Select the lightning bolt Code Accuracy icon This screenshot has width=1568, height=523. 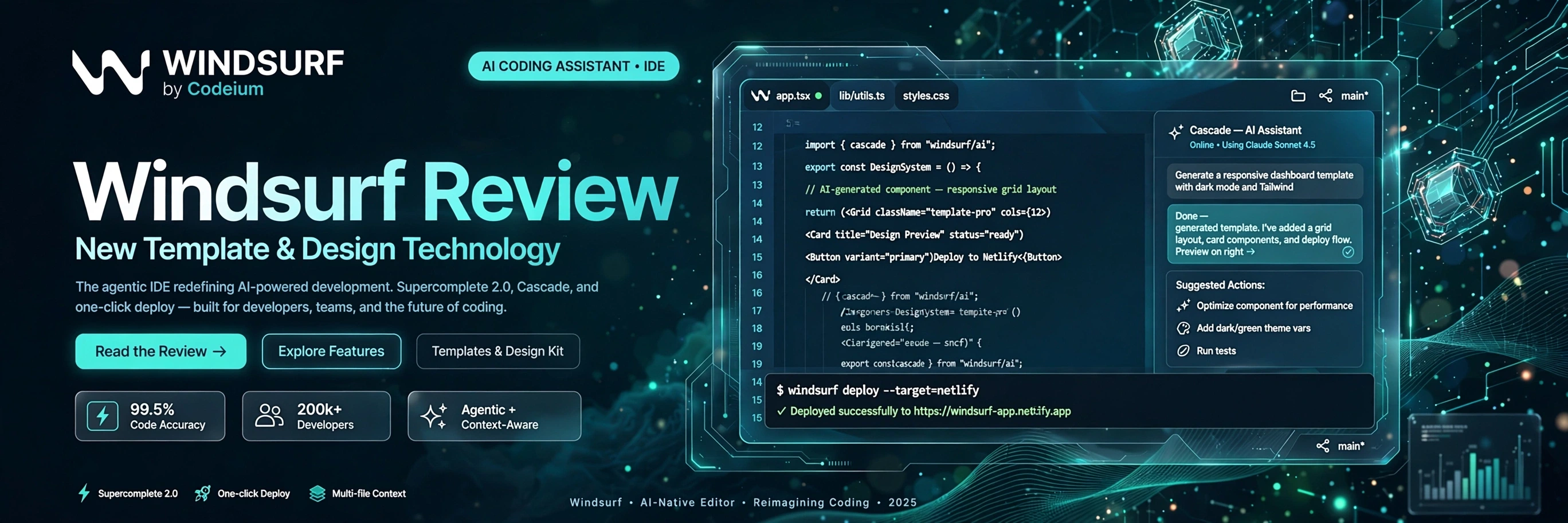click(102, 416)
